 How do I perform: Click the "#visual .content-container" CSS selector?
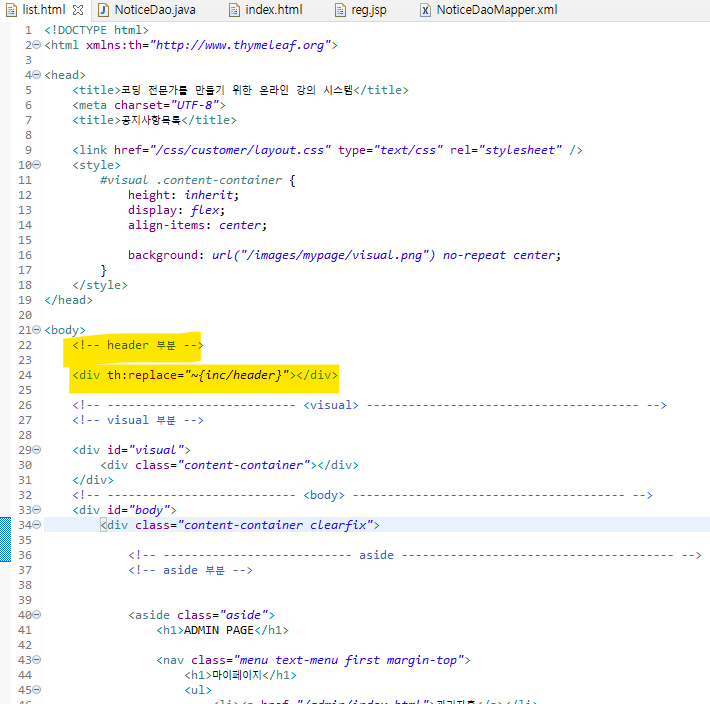click(191, 180)
